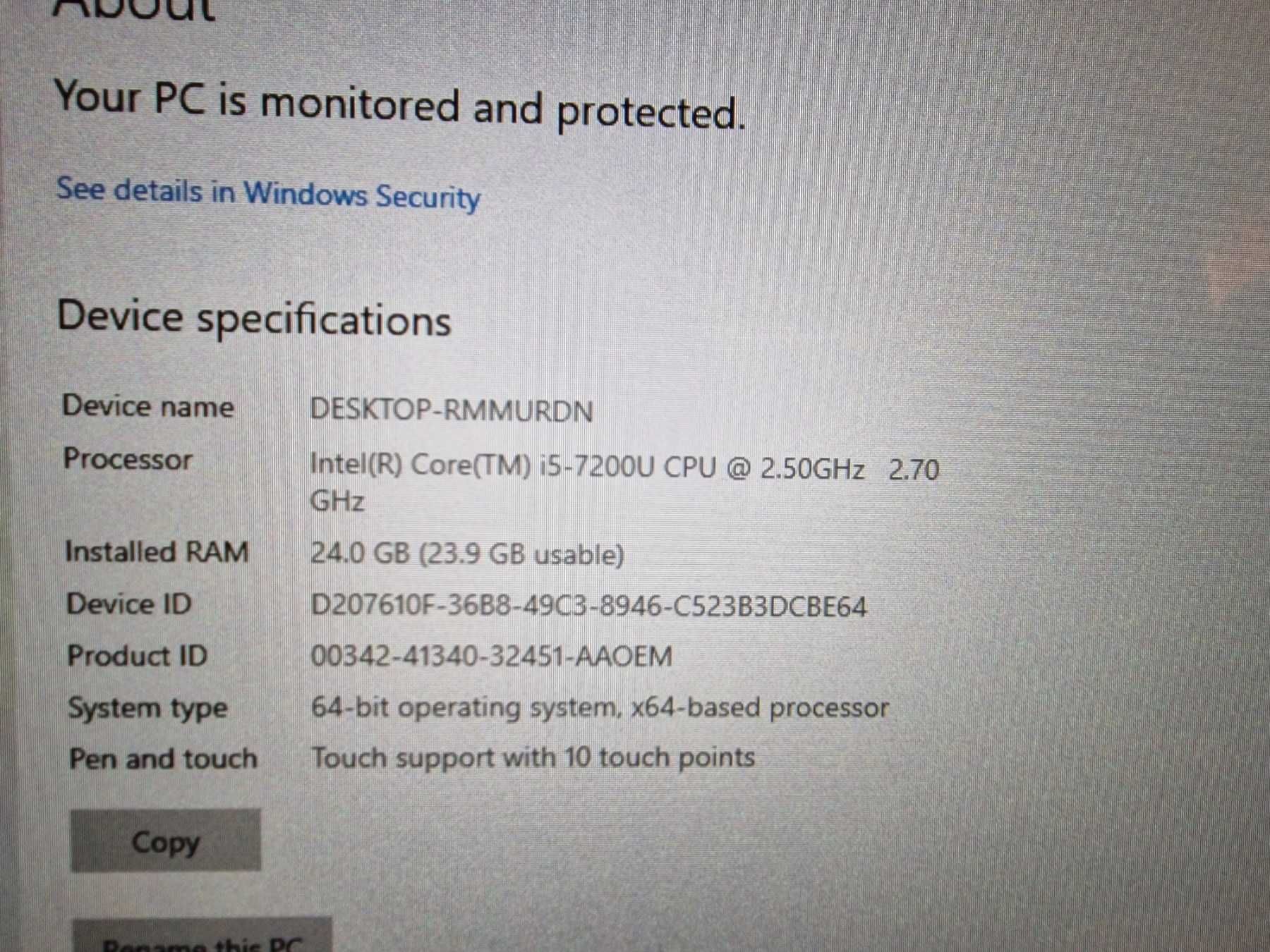
Task: Click the 'Your PC is monitored and protected' text
Action: click(x=400, y=106)
